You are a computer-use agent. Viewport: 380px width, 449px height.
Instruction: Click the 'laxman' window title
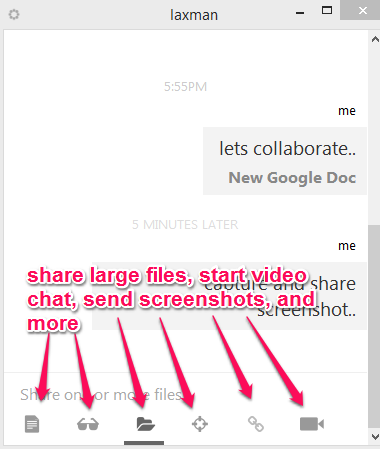[x=194, y=15]
